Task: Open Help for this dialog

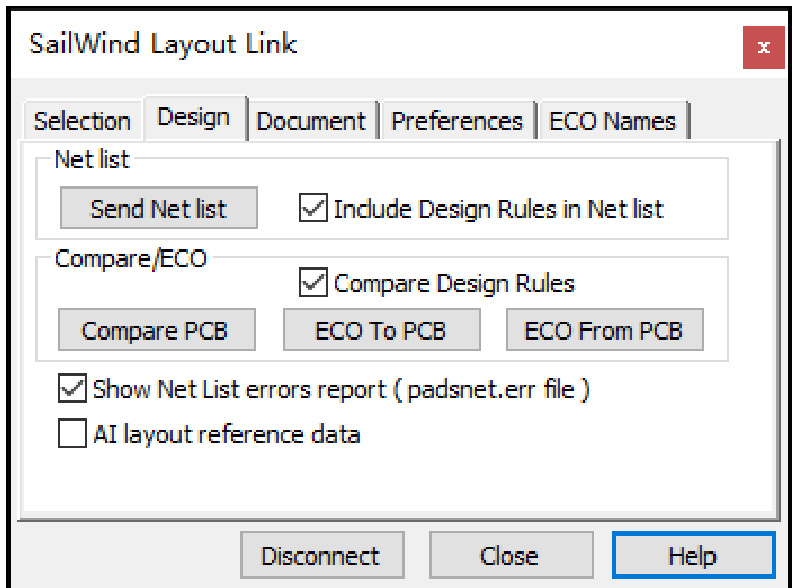Action: pos(692,556)
